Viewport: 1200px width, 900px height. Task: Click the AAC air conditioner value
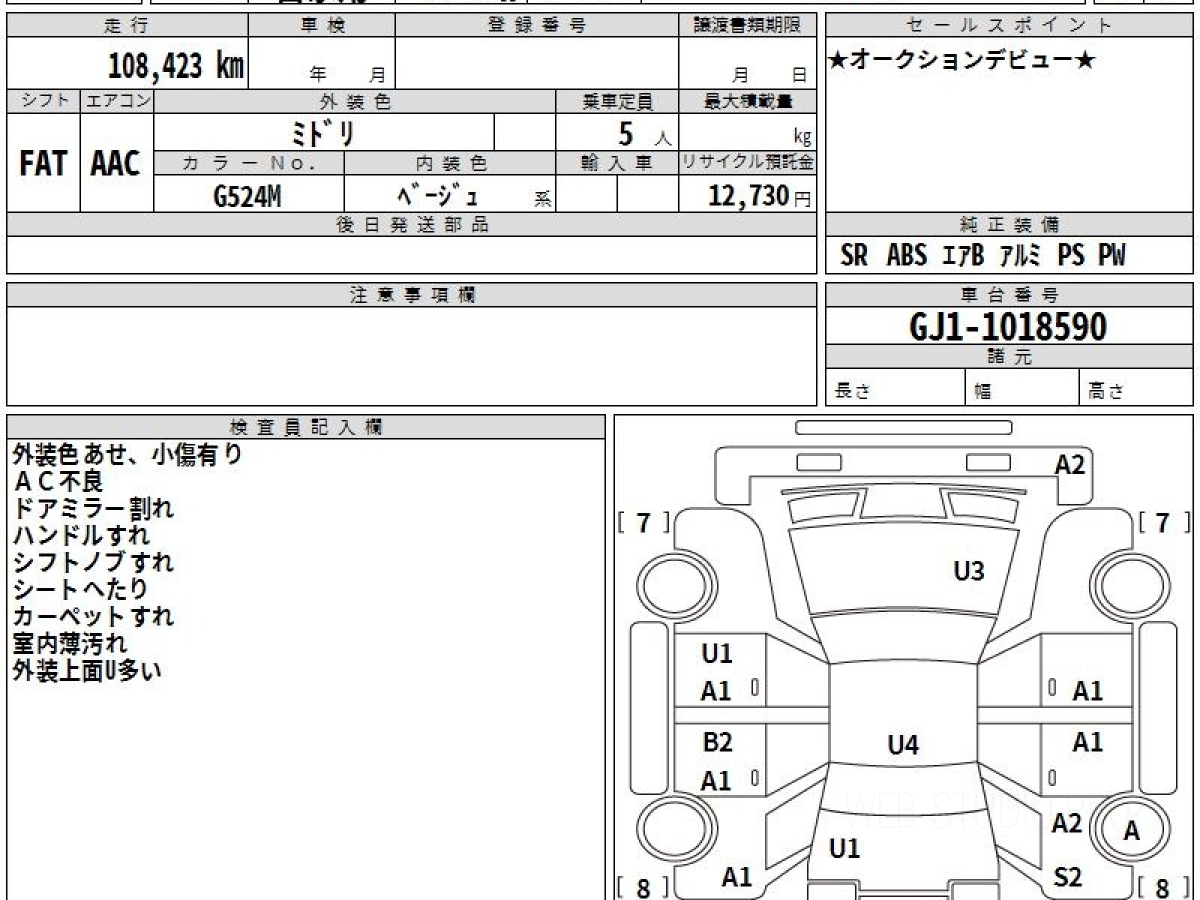pyautogui.click(x=116, y=164)
